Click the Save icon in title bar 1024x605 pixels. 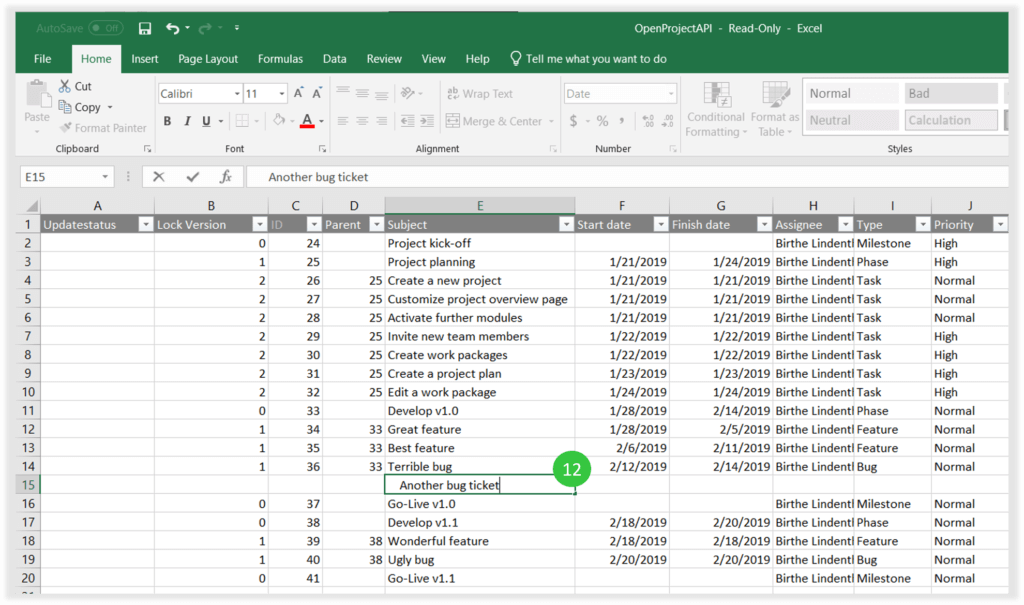click(145, 29)
